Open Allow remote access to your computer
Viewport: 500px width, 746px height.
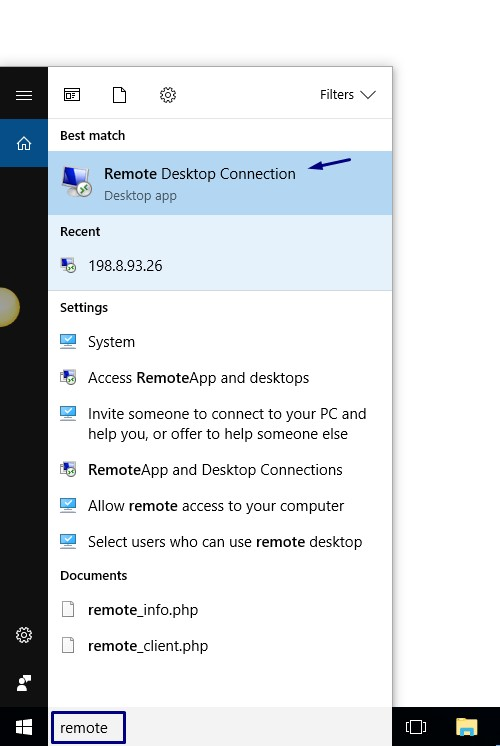click(x=220, y=506)
